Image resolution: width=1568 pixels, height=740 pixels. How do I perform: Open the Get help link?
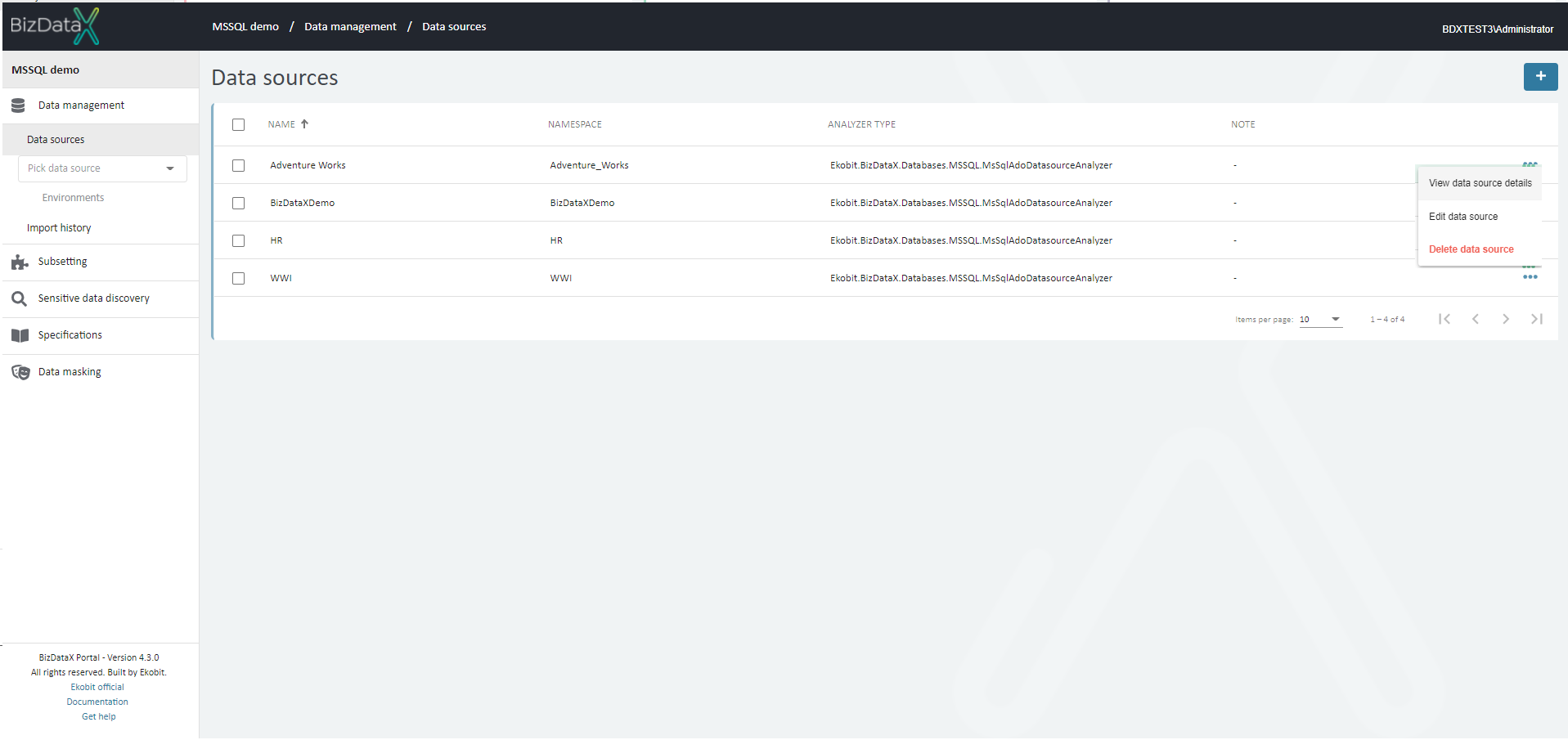click(x=99, y=717)
